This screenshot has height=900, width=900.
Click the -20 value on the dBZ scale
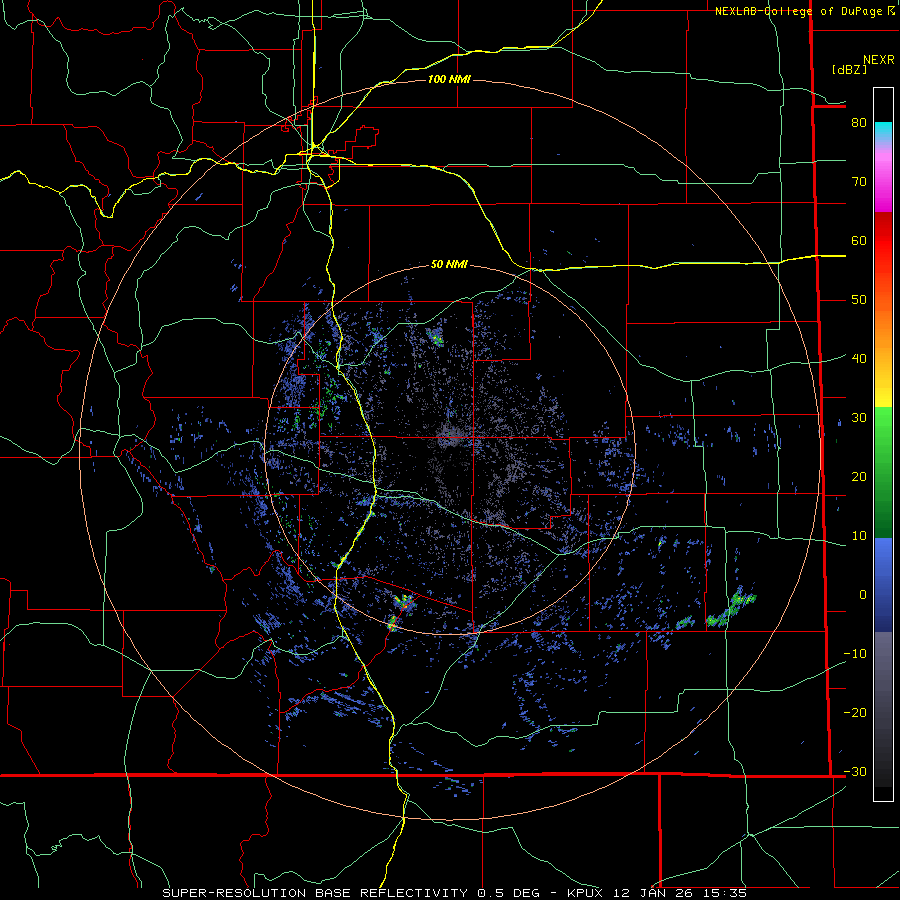tap(855, 712)
